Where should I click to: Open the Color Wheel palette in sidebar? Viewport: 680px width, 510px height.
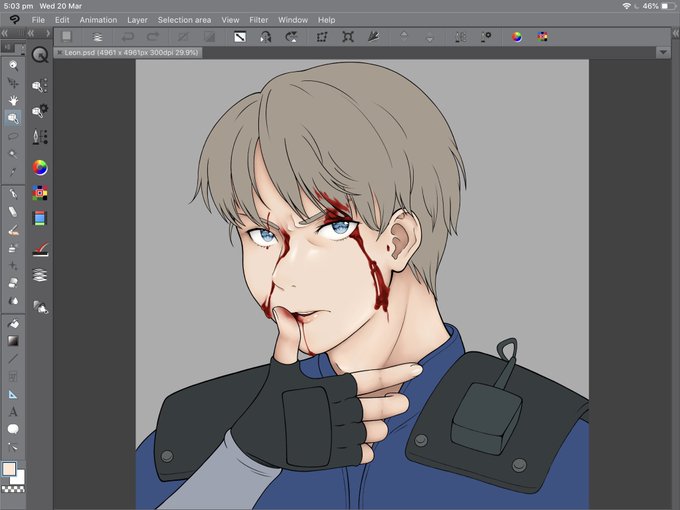pos(40,167)
